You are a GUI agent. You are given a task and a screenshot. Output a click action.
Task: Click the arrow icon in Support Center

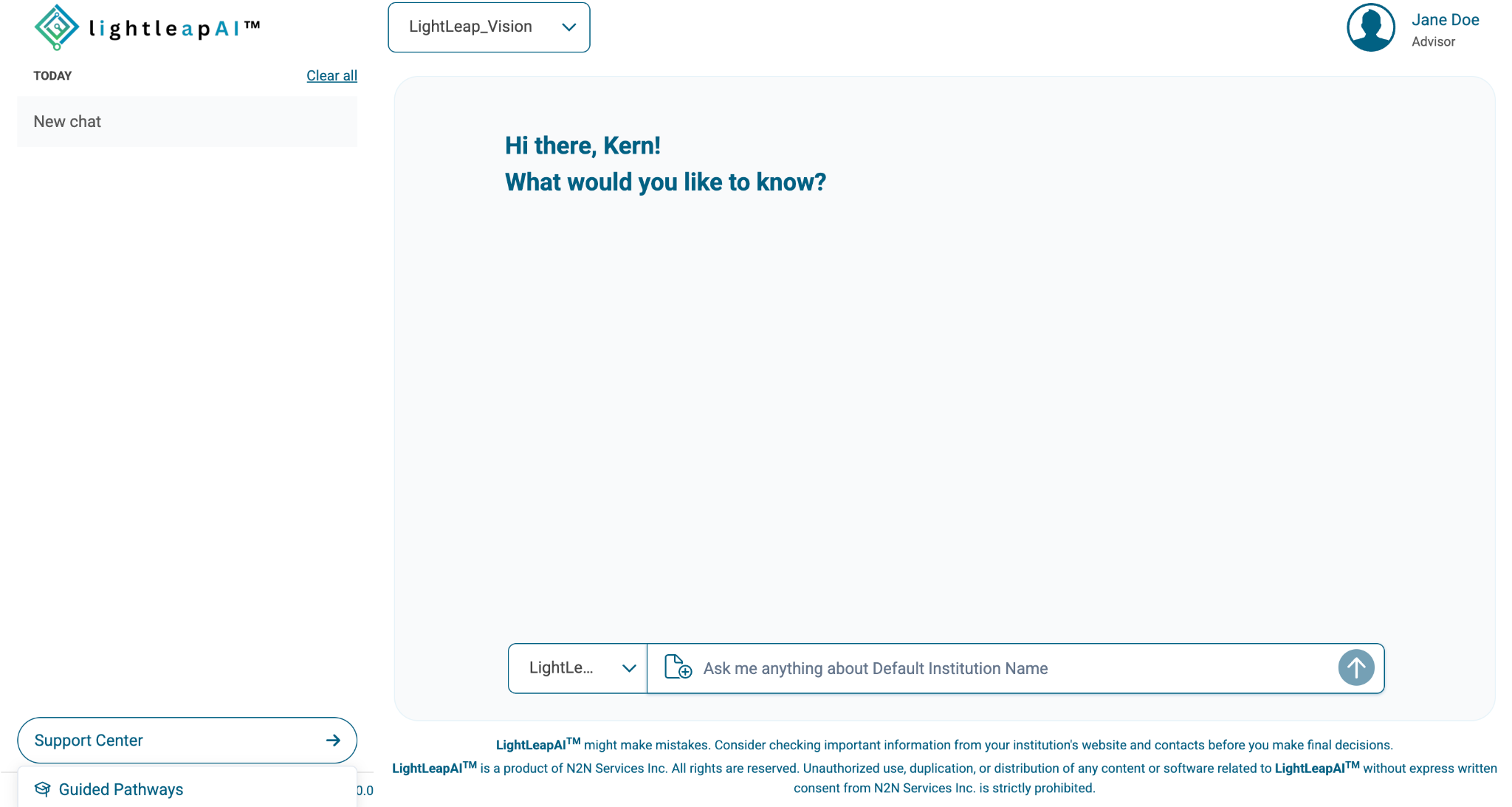point(333,740)
